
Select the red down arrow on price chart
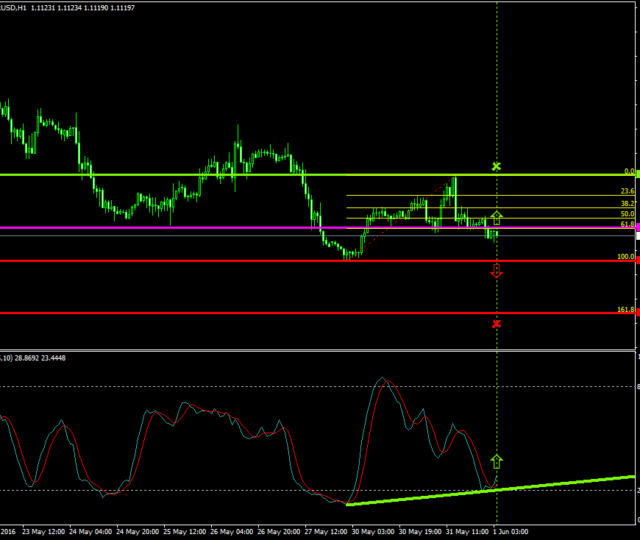(497, 270)
